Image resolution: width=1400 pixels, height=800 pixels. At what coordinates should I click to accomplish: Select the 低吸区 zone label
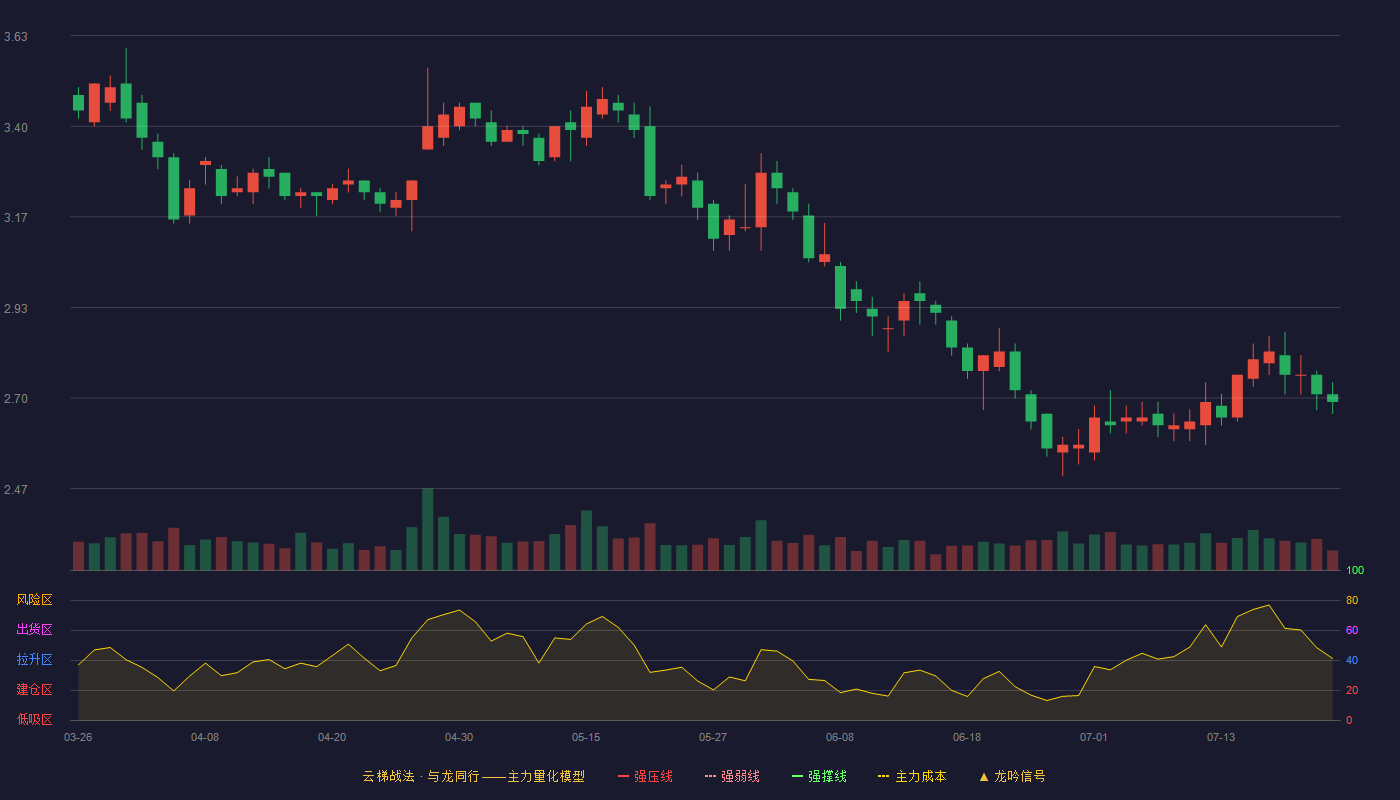[34, 719]
